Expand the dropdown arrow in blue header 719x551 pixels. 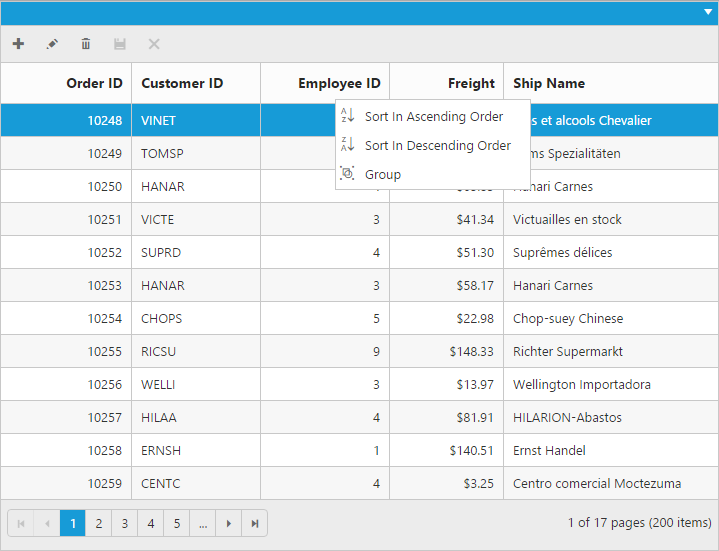[708, 12]
